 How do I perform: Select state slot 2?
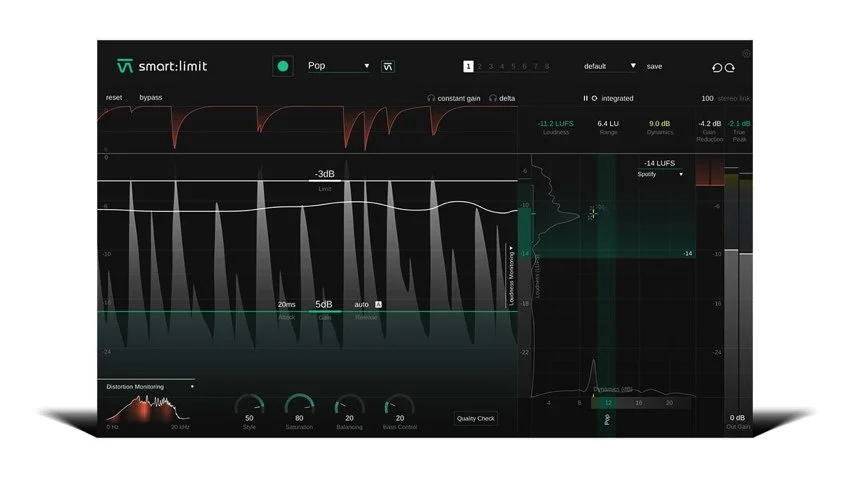click(480, 66)
